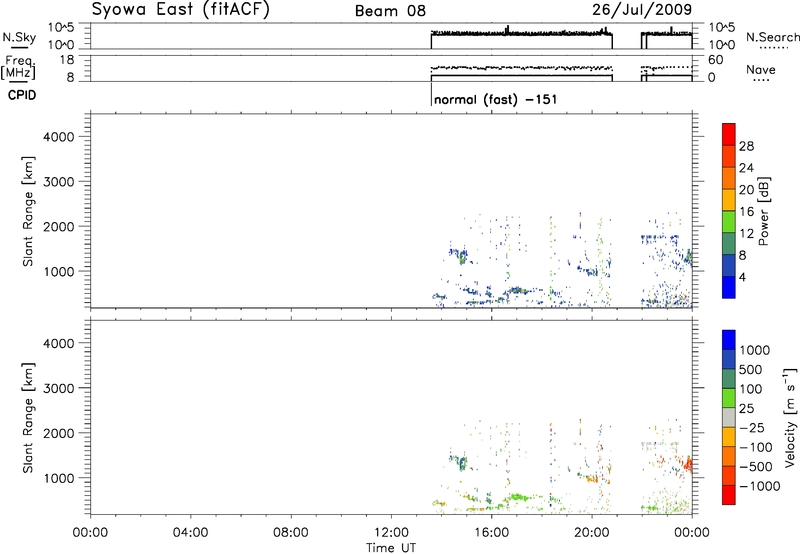This screenshot has height=554, width=800.
Task: Click the '04:00' time axis tick label
Action: pos(190,533)
